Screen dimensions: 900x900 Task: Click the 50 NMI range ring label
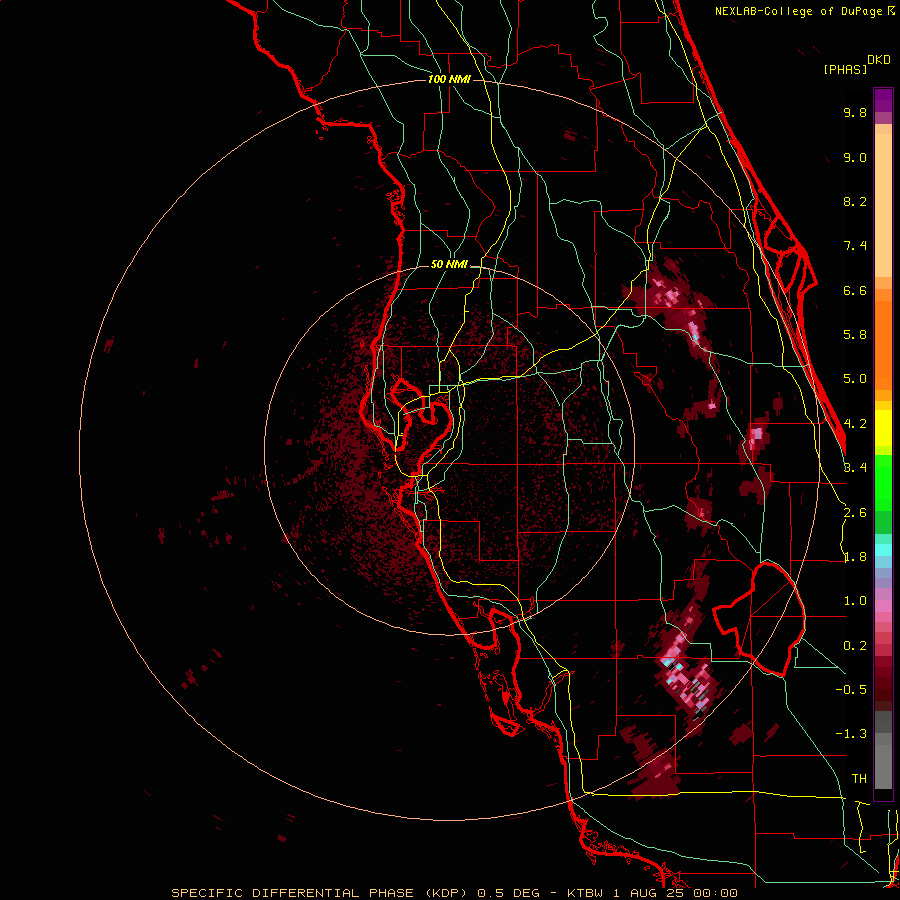[x=449, y=264]
